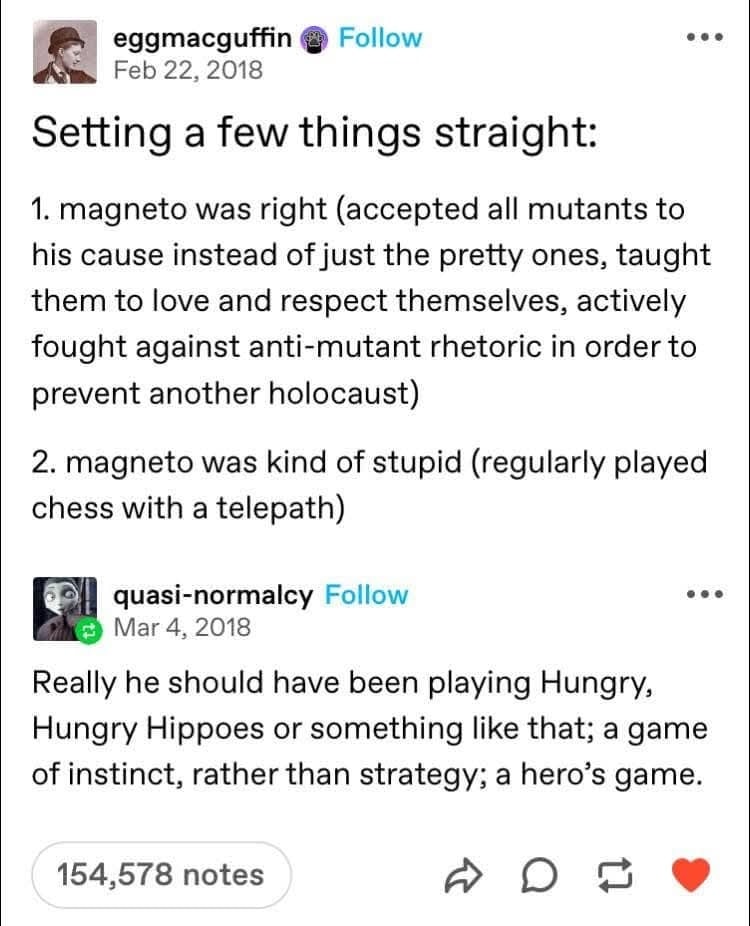Open quasi-normalcy post three-dot menu

click(705, 594)
